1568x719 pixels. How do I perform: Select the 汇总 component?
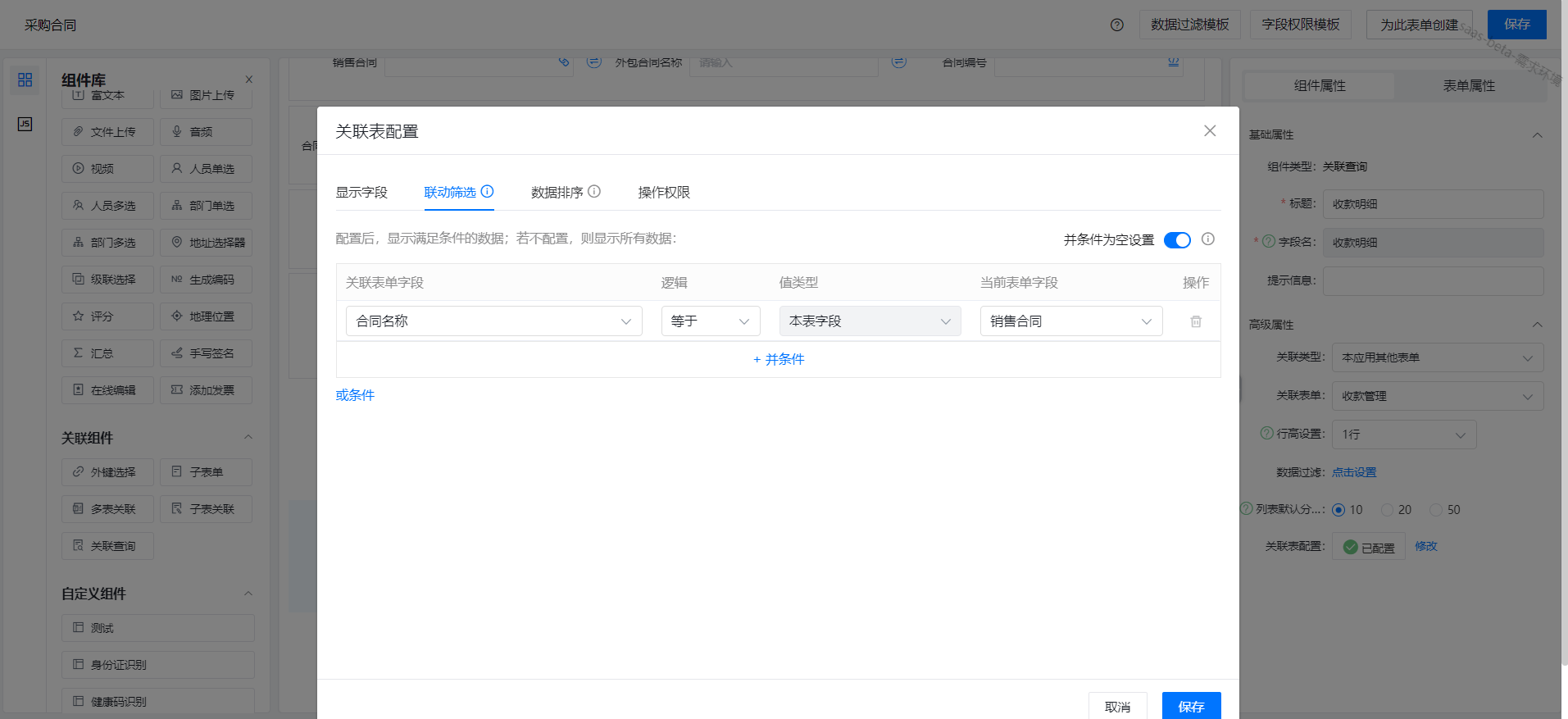tap(107, 353)
